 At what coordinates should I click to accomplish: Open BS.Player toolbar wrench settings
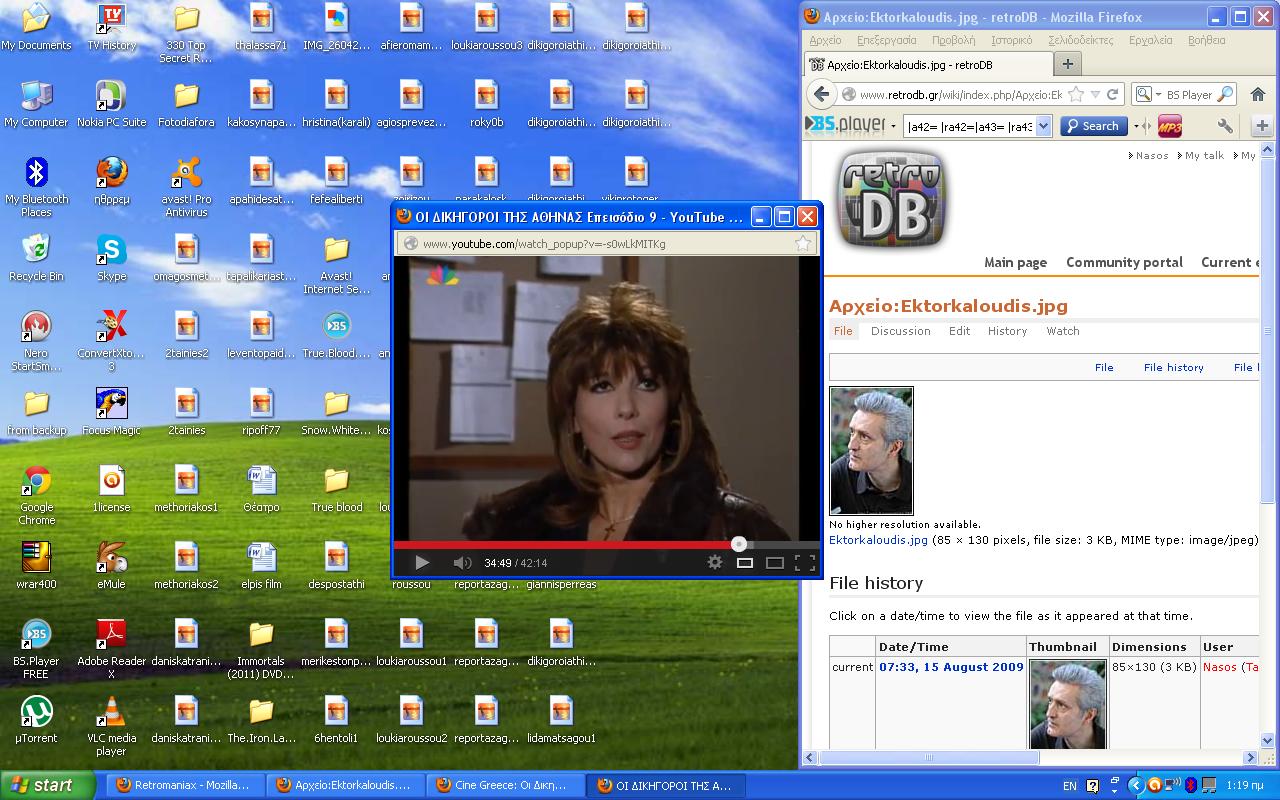[x=1225, y=126]
